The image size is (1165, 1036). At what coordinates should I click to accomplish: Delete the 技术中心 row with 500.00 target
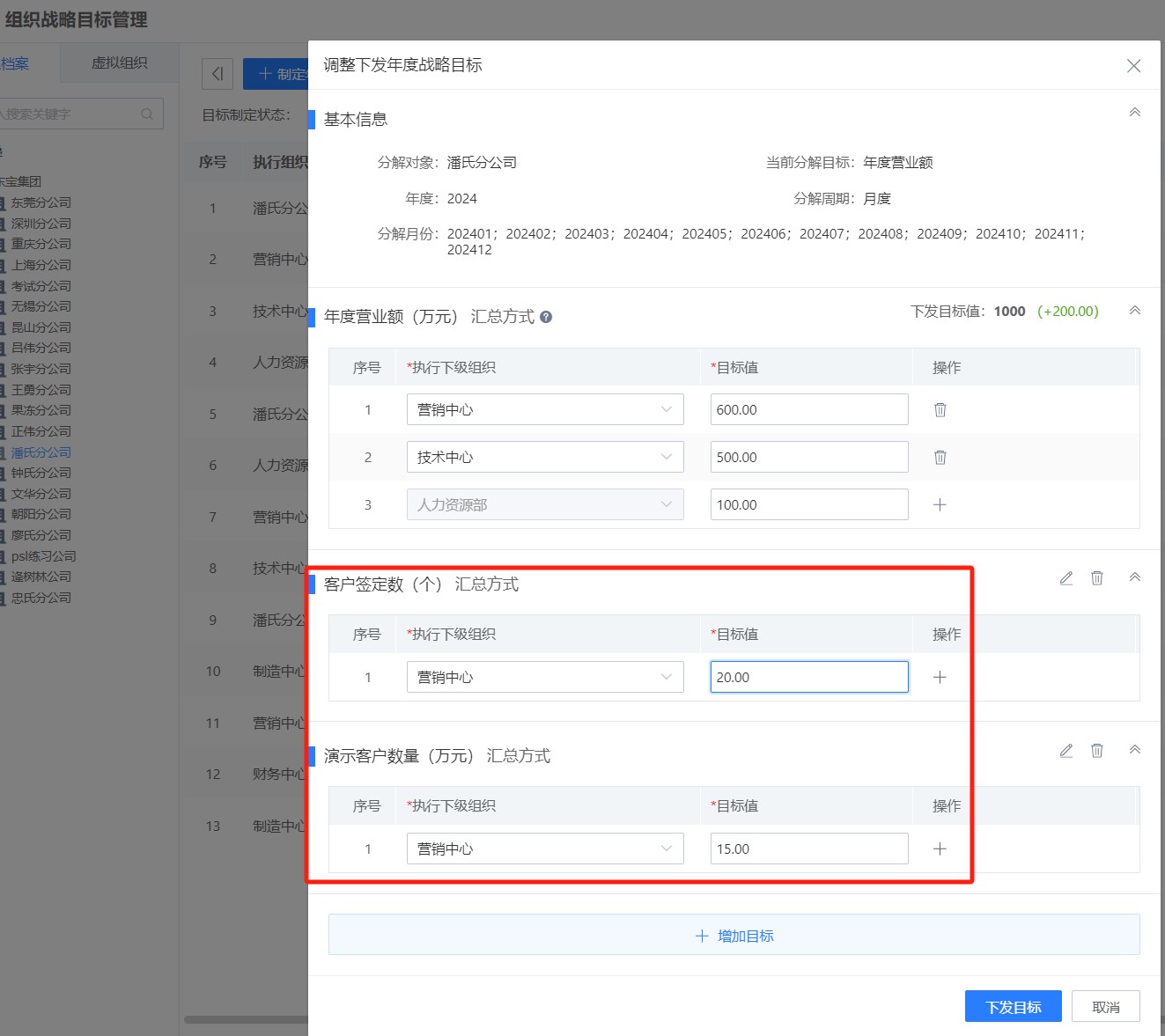[940, 458]
